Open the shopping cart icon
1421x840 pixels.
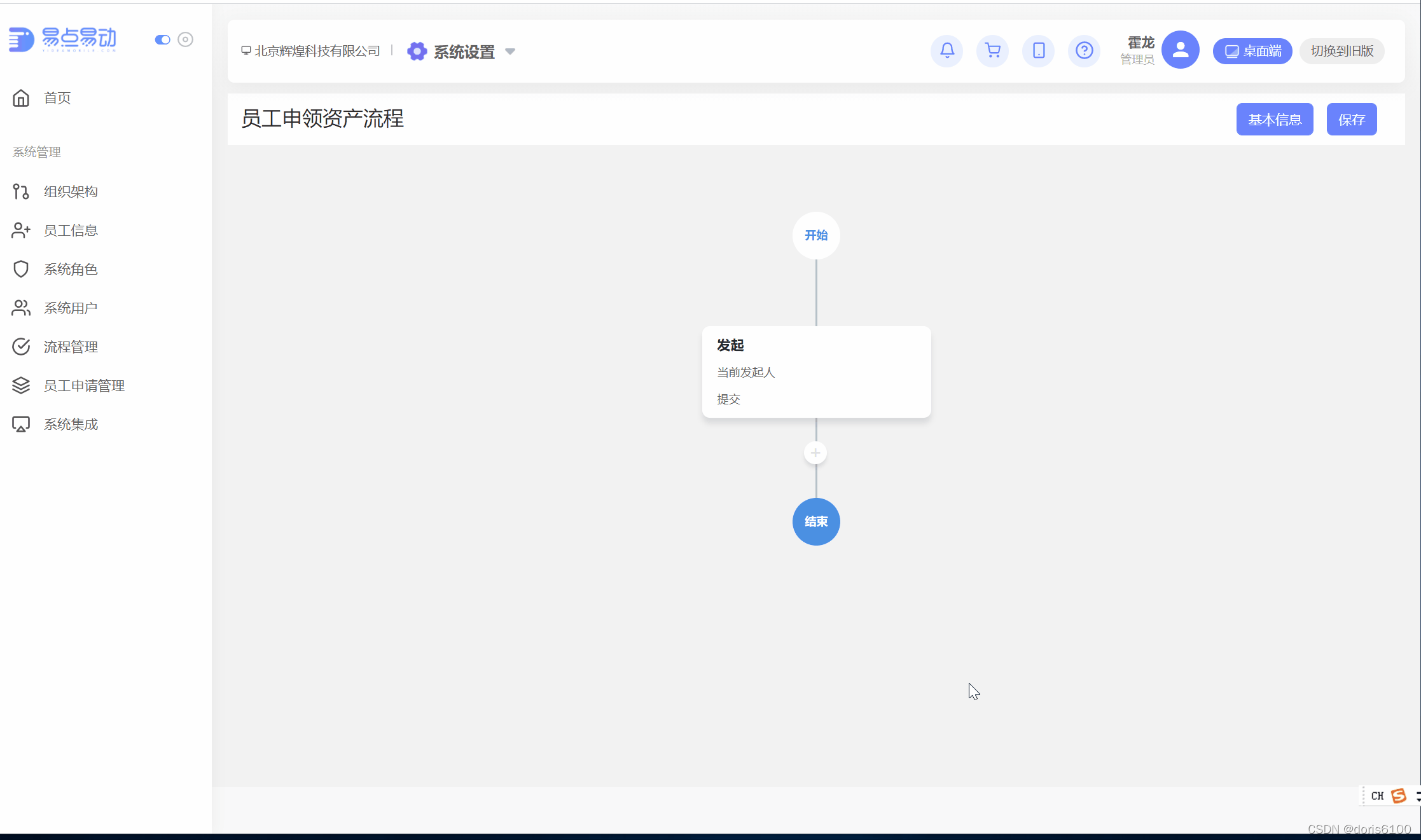(x=992, y=50)
